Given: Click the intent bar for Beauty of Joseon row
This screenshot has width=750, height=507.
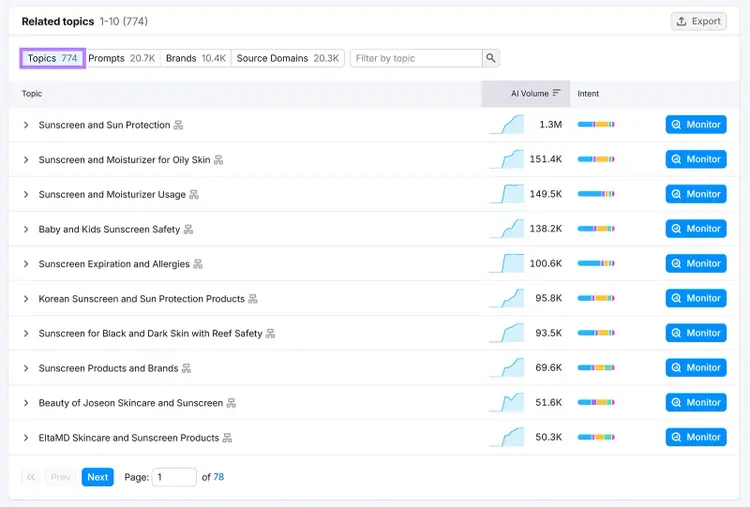Looking at the screenshot, I should click(596, 402).
